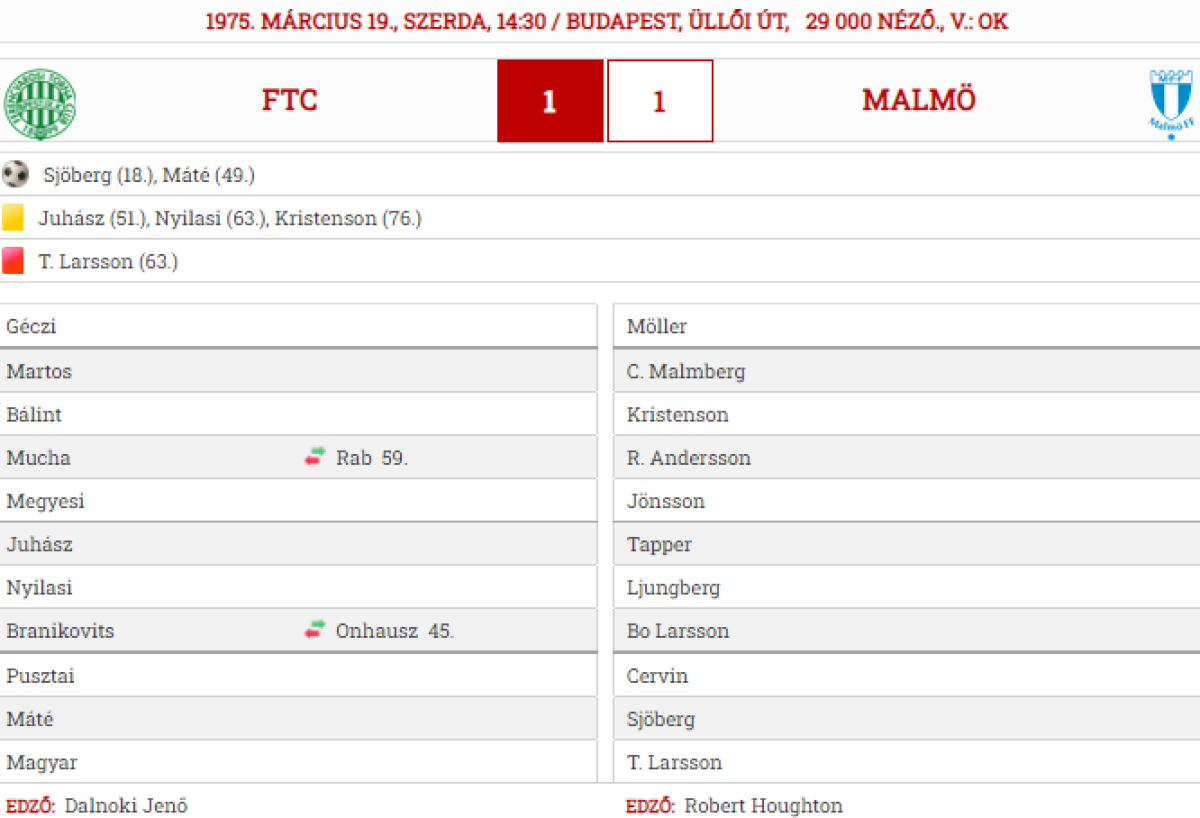
Task: Click the soccer ball goals icon
Action: coord(15,175)
